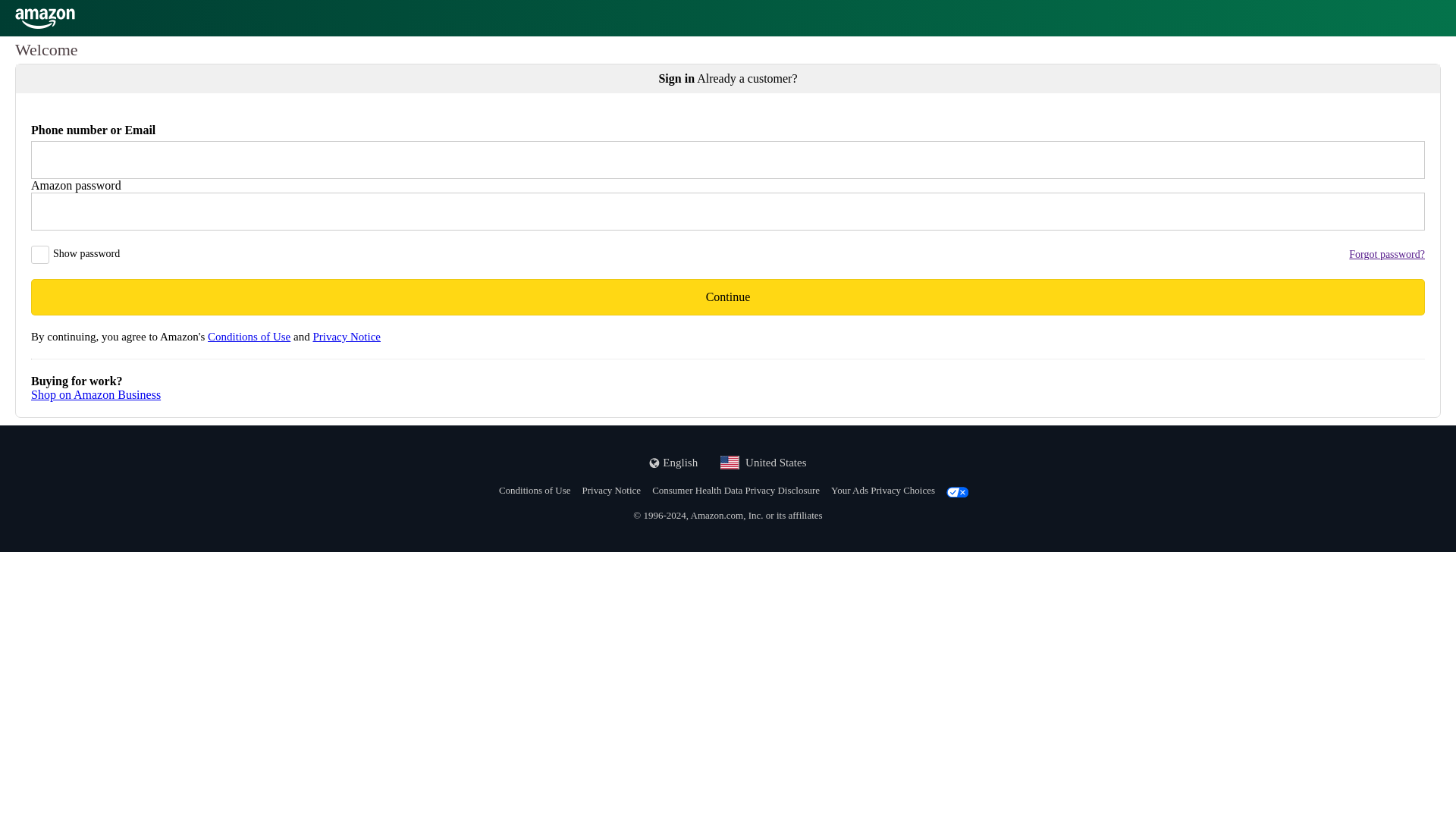Screen dimensions: 1456x819
Task: Toggle the Show password checkbox
Action: pos(40,255)
